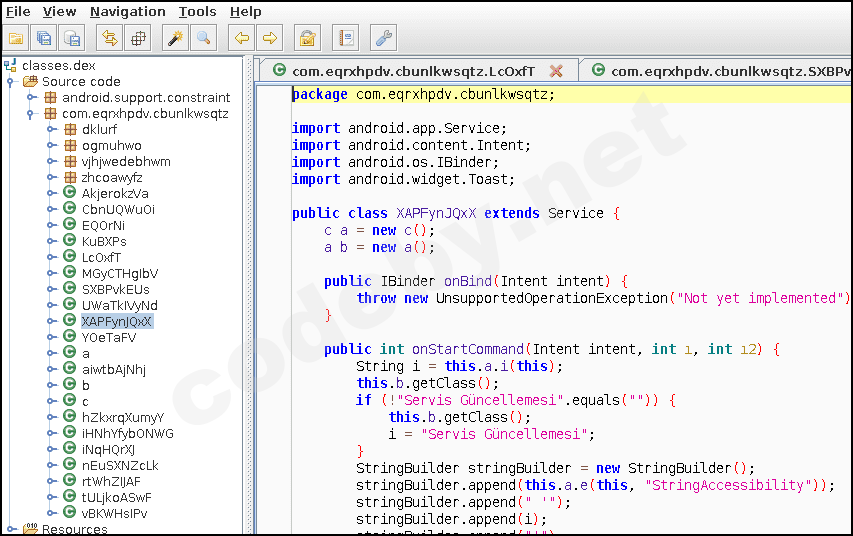
Task: Navigate forward with right arrow icon
Action: click(269, 39)
